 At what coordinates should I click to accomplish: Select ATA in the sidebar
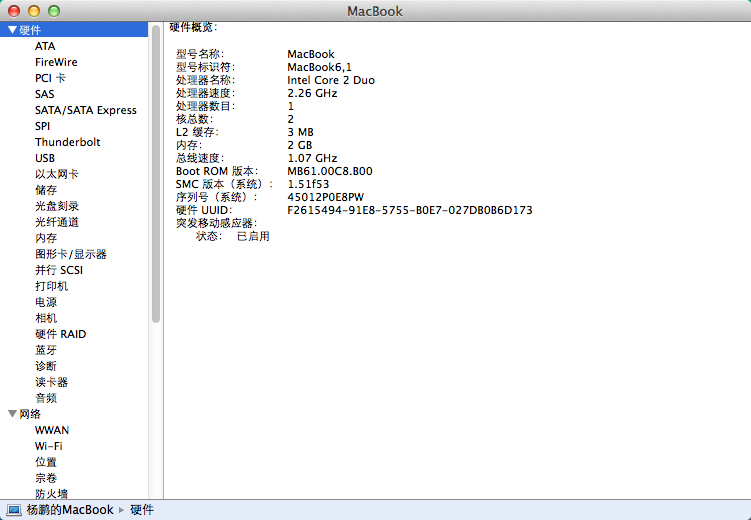pyautogui.click(x=45, y=46)
